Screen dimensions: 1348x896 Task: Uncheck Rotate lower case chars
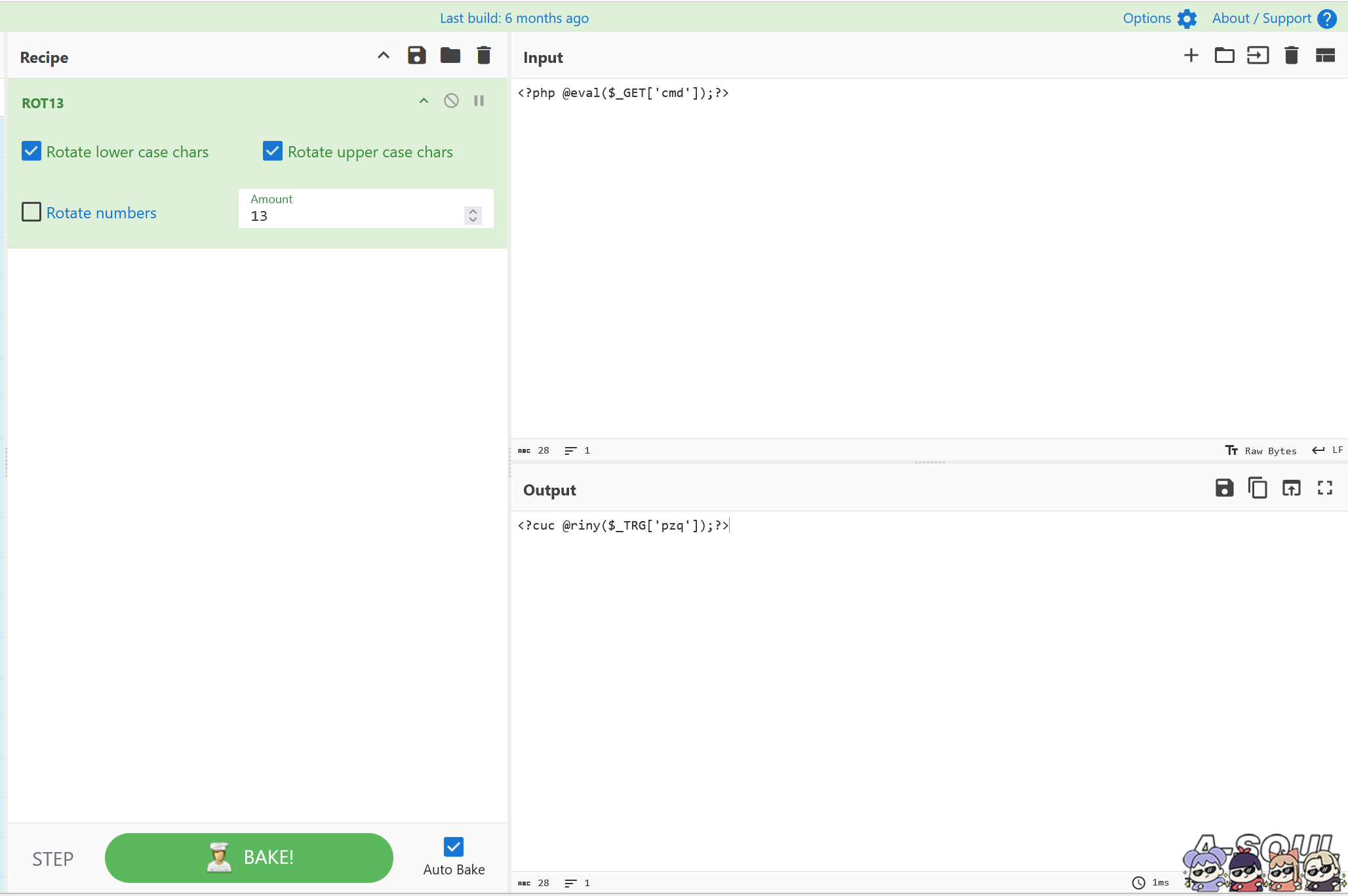tap(31, 151)
